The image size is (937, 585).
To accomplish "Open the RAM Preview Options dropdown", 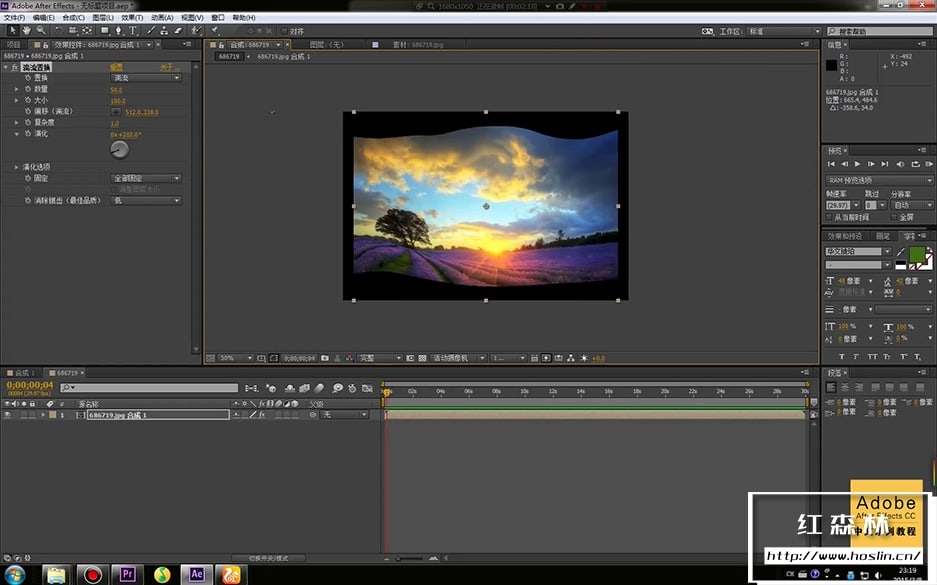I will click(x=879, y=180).
